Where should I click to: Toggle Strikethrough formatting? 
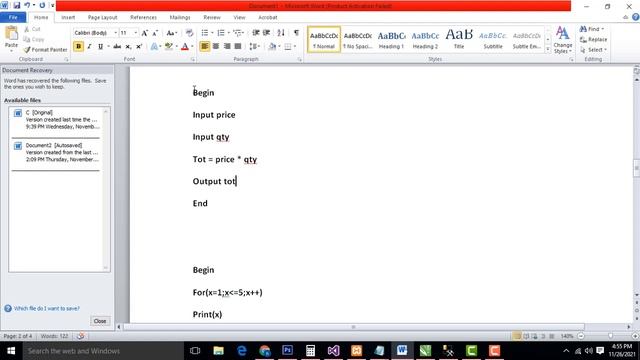(117, 47)
